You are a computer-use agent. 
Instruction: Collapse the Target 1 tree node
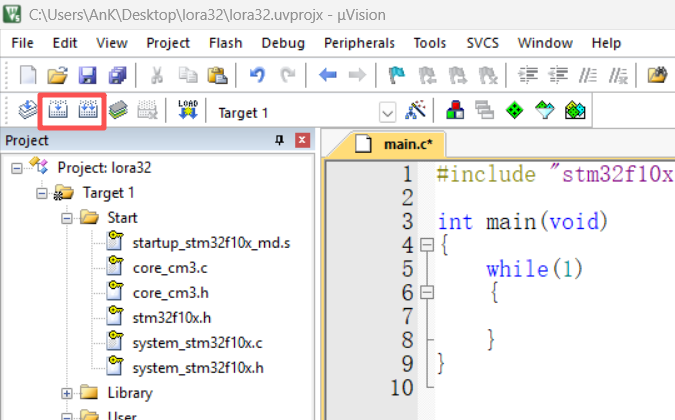[x=42, y=193]
